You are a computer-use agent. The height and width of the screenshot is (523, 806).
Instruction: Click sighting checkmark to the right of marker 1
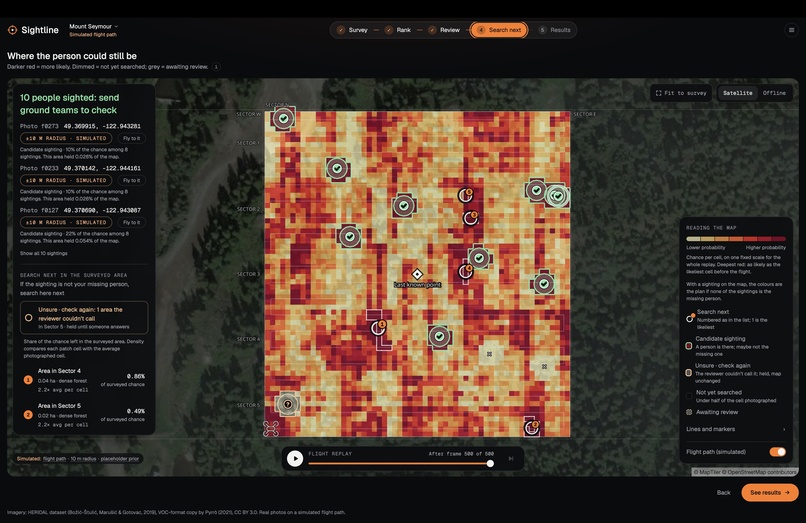439,336
